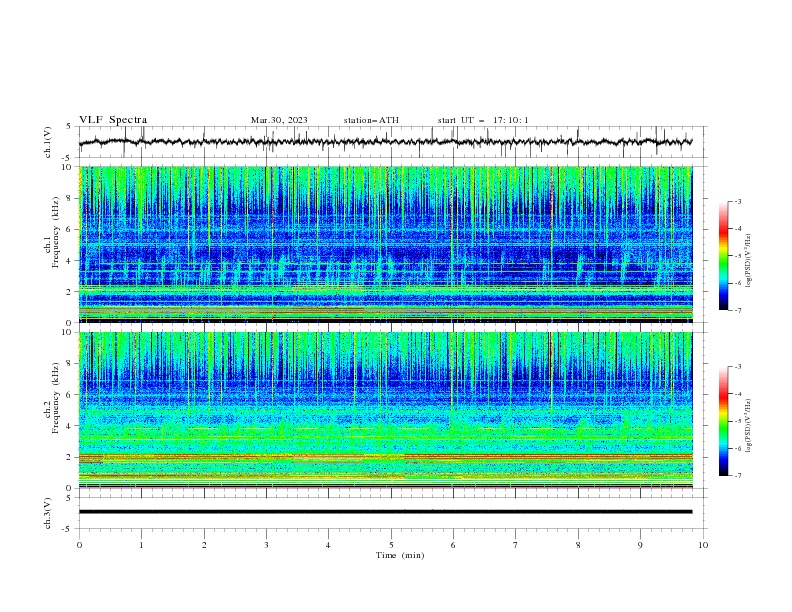Click the flat ch.3 waveform trace
792x612 pixels.
(385, 512)
